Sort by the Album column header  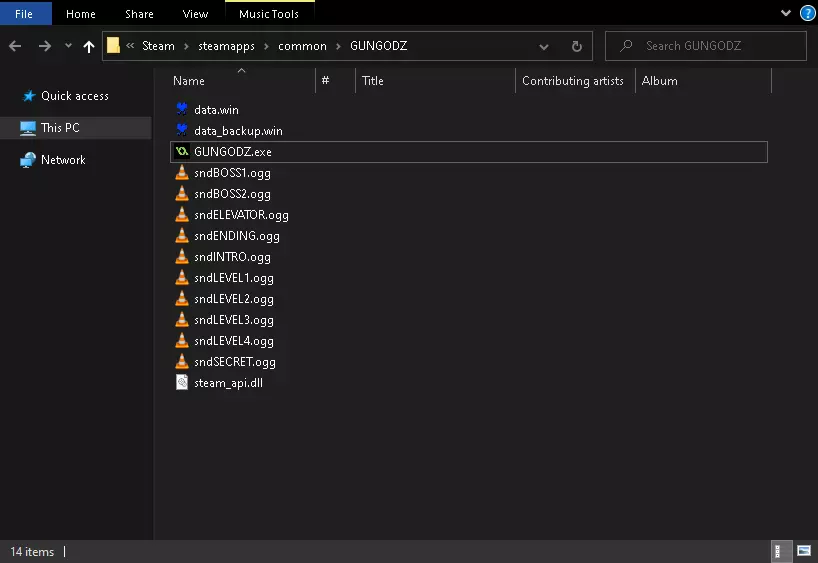tap(659, 81)
